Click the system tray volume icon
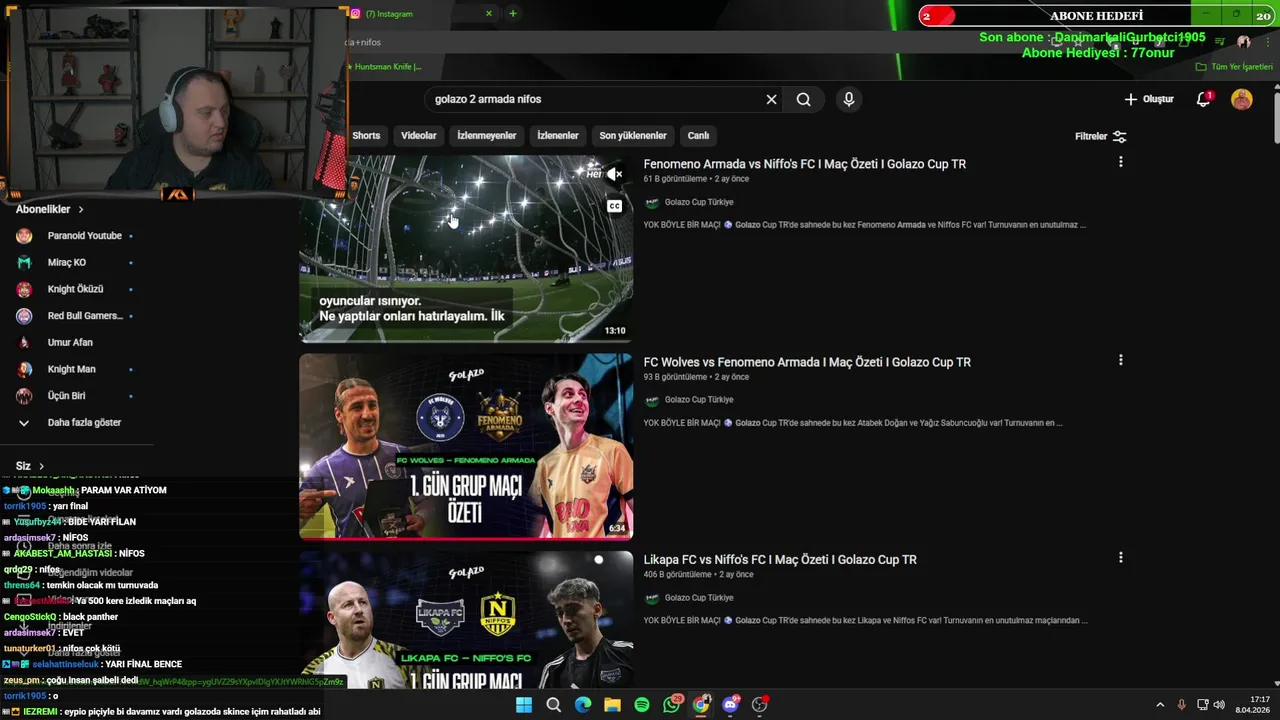Image resolution: width=1280 pixels, height=720 pixels. coord(1219,705)
